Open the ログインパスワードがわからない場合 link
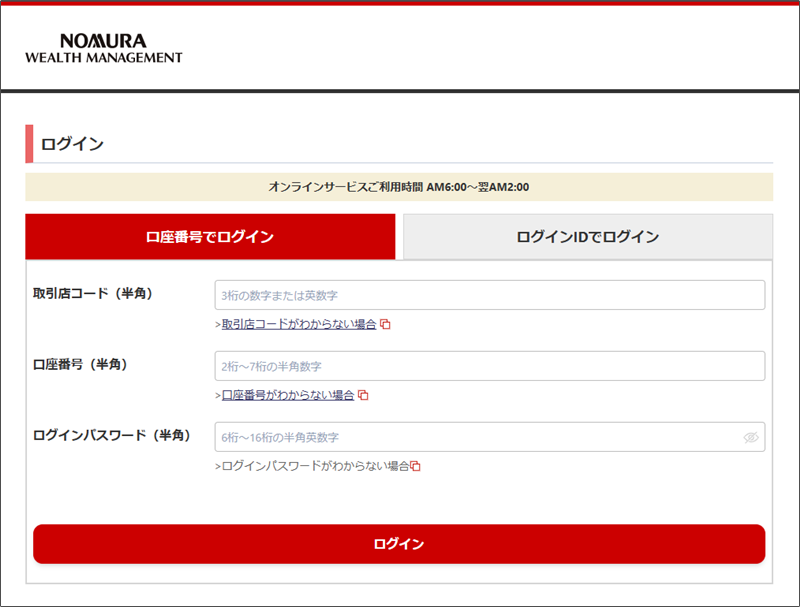Viewport: 800px width, 607px height. [x=315, y=466]
